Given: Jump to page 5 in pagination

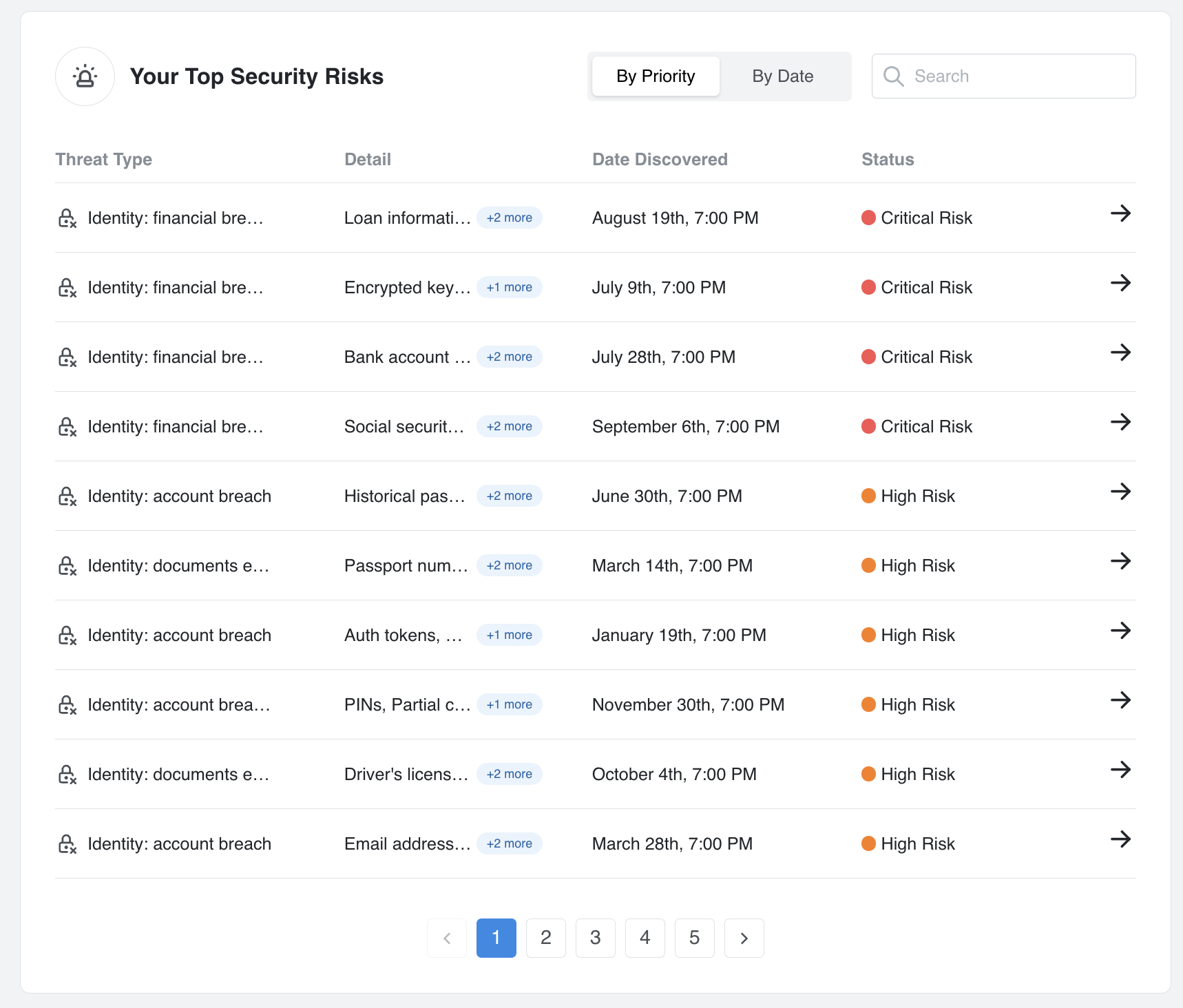Looking at the screenshot, I should (695, 938).
